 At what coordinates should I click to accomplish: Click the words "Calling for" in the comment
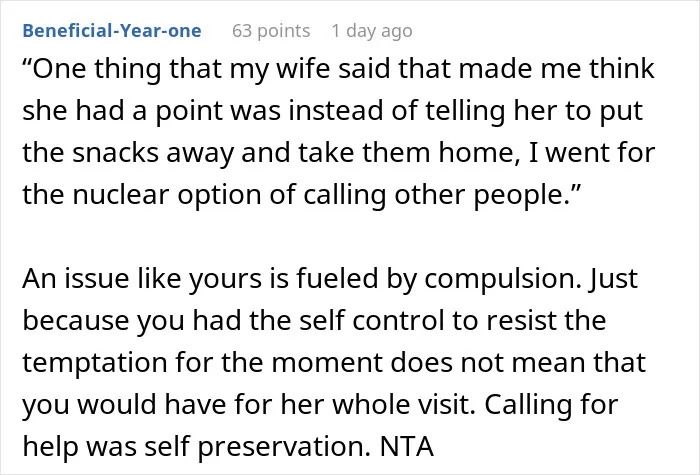coord(551,406)
